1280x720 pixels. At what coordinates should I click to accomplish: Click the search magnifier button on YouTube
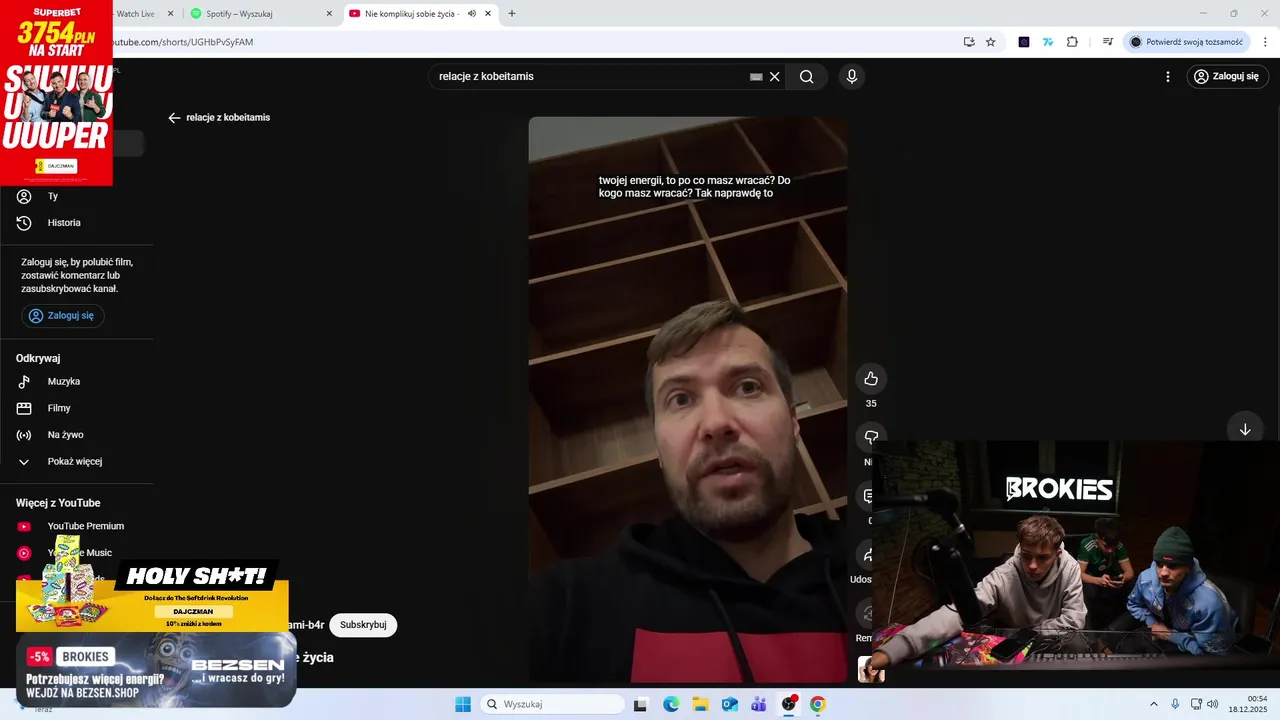pos(806,76)
